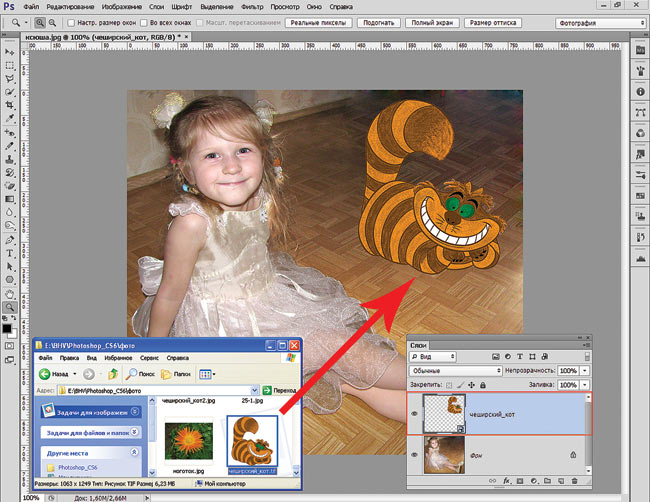Select the Path Selection tool
Screen dimensions: 650x502
[10, 267]
